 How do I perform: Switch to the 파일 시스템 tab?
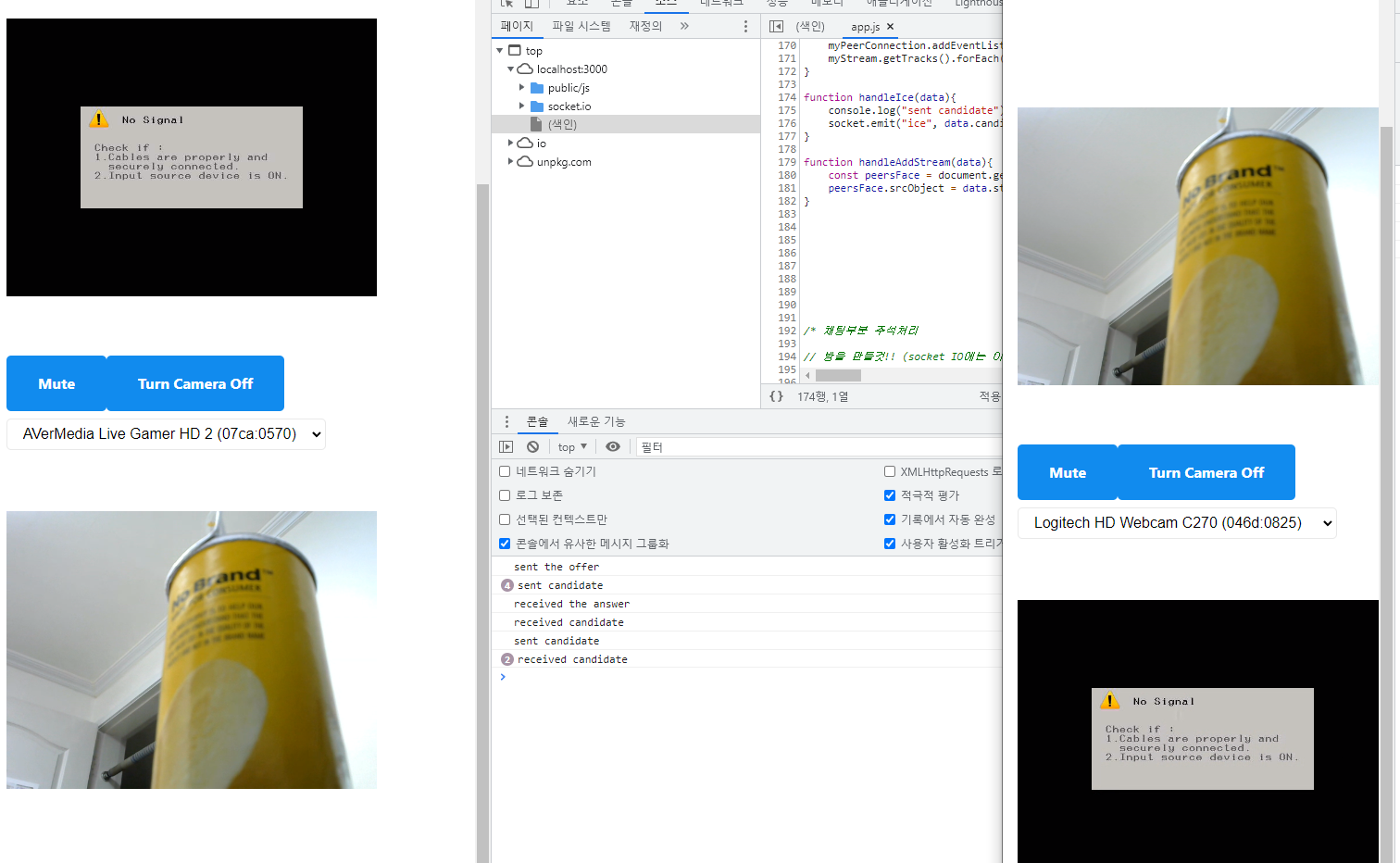[581, 26]
